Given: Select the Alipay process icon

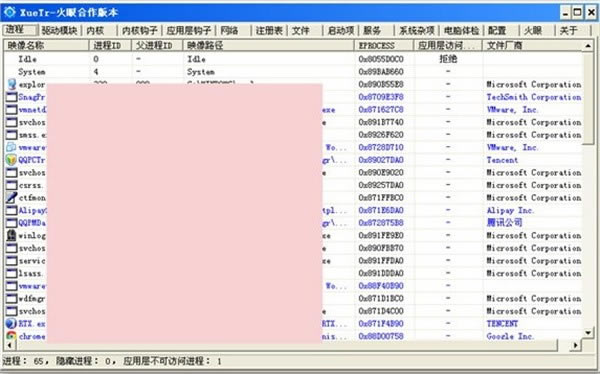Looking at the screenshot, I should 11,210.
